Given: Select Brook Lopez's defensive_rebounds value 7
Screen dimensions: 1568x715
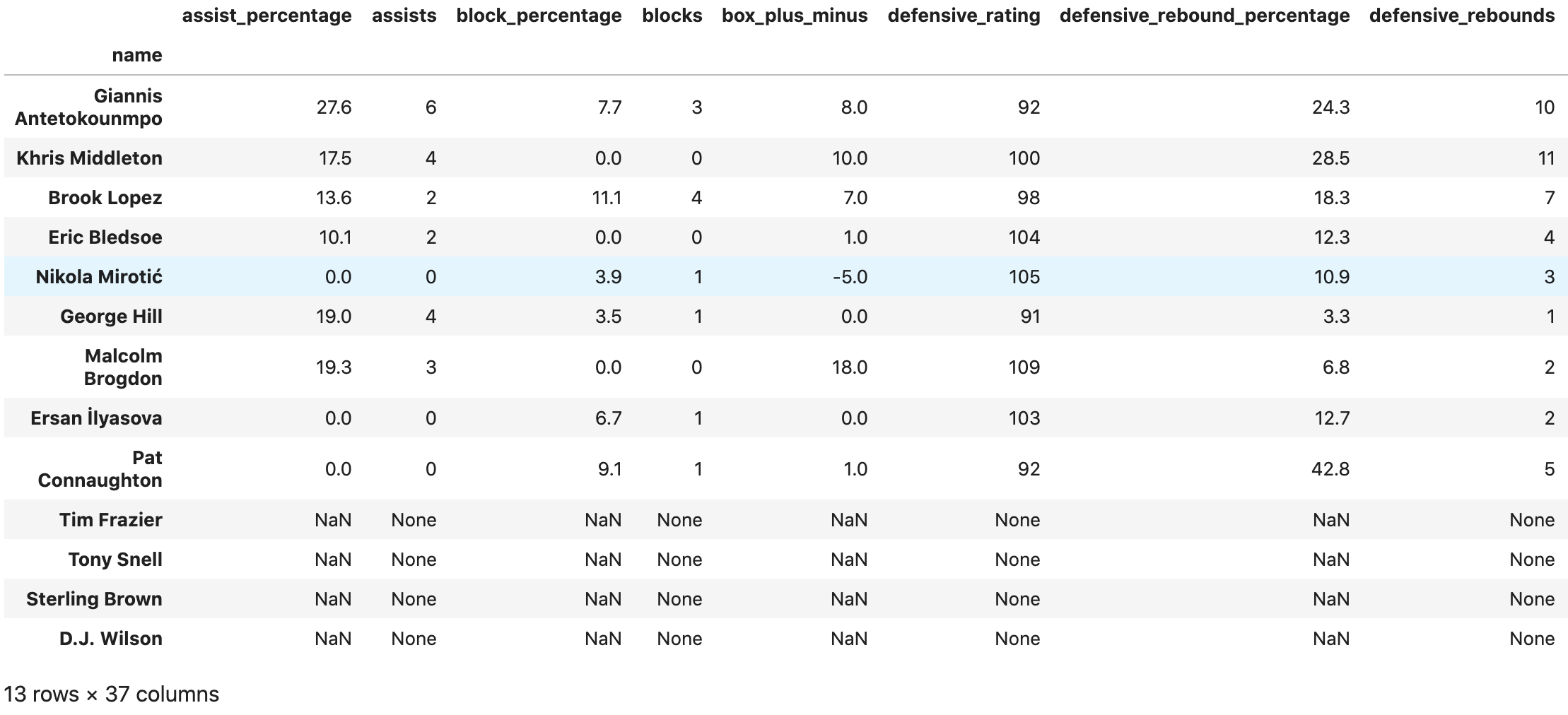Looking at the screenshot, I should (x=1550, y=198).
